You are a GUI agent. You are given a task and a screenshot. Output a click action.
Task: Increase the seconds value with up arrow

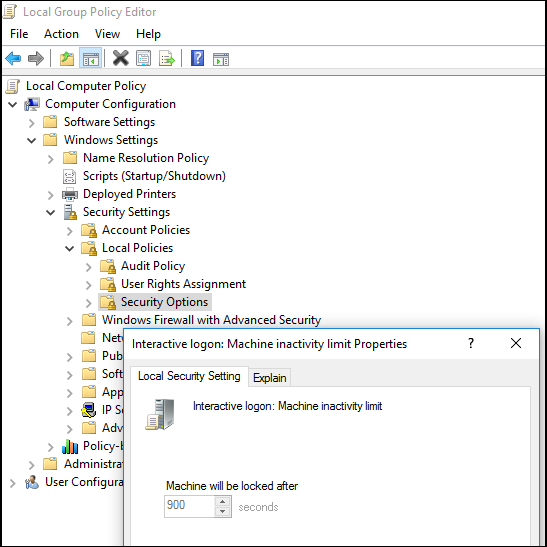pos(223,502)
